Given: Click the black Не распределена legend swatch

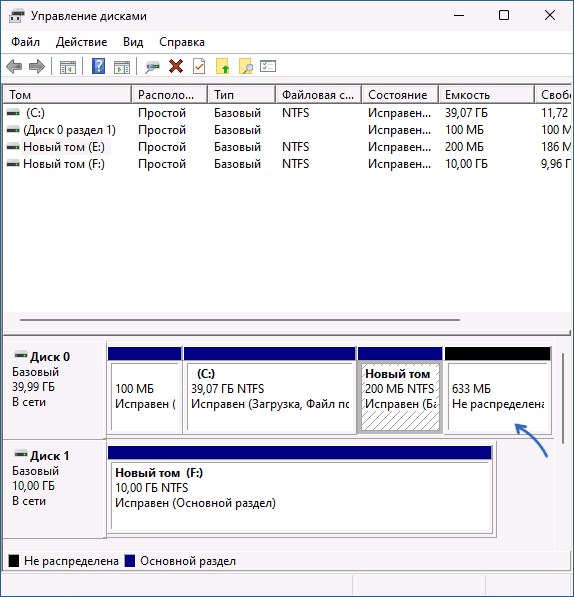Looking at the screenshot, I should click(14, 561).
